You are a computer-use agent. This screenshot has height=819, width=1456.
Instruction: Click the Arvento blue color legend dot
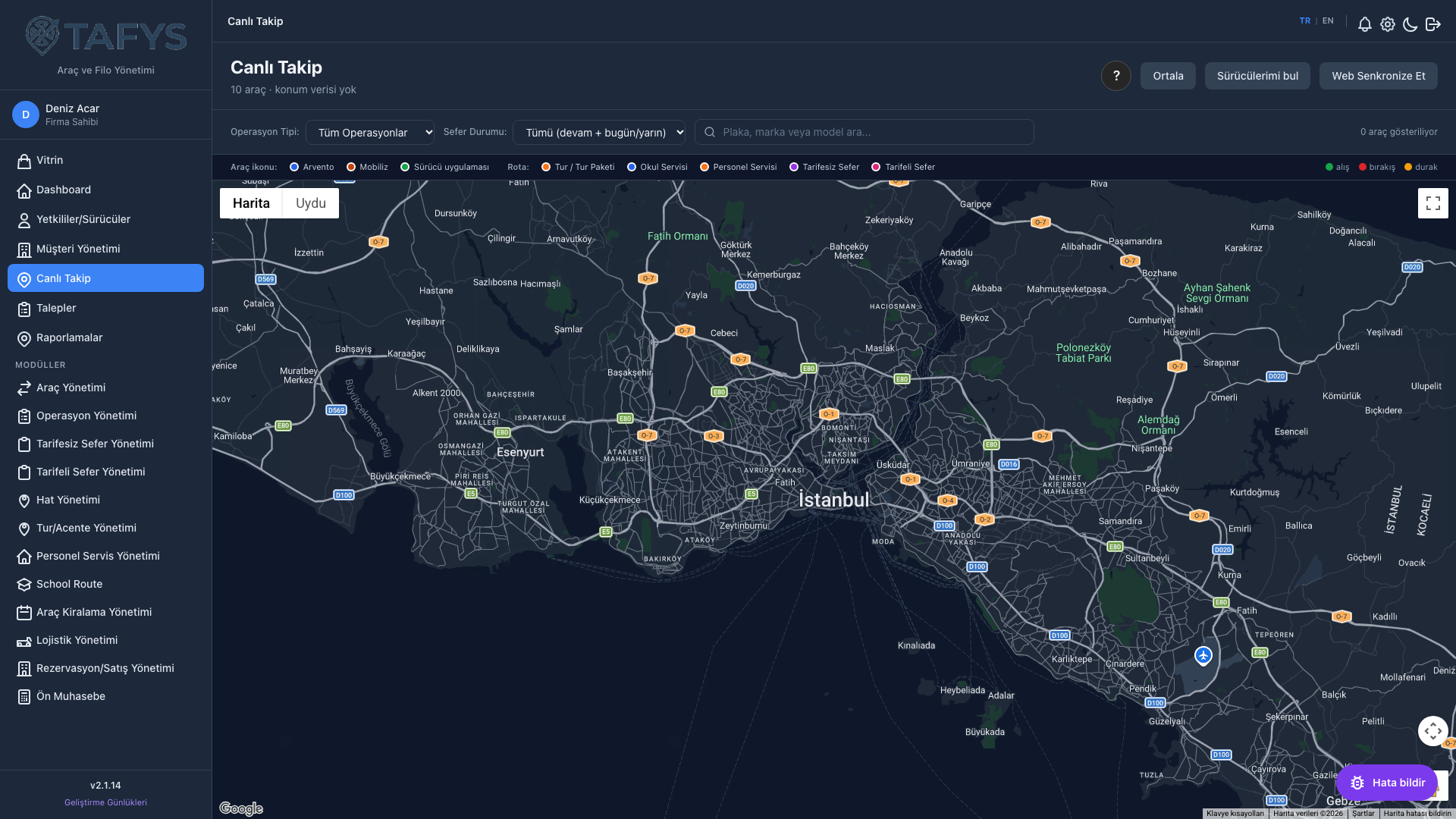294,167
